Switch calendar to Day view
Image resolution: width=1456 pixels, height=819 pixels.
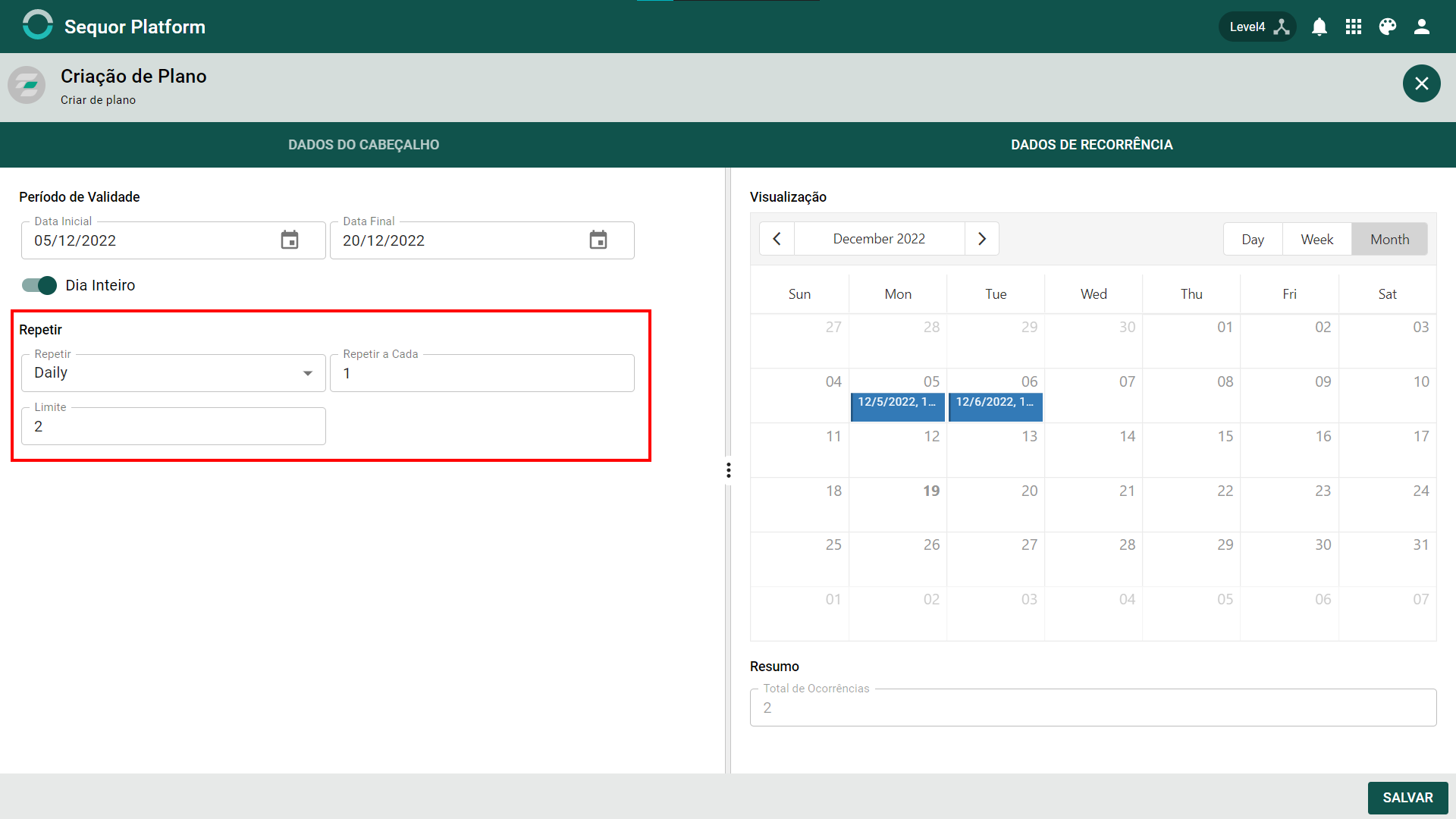(1253, 240)
